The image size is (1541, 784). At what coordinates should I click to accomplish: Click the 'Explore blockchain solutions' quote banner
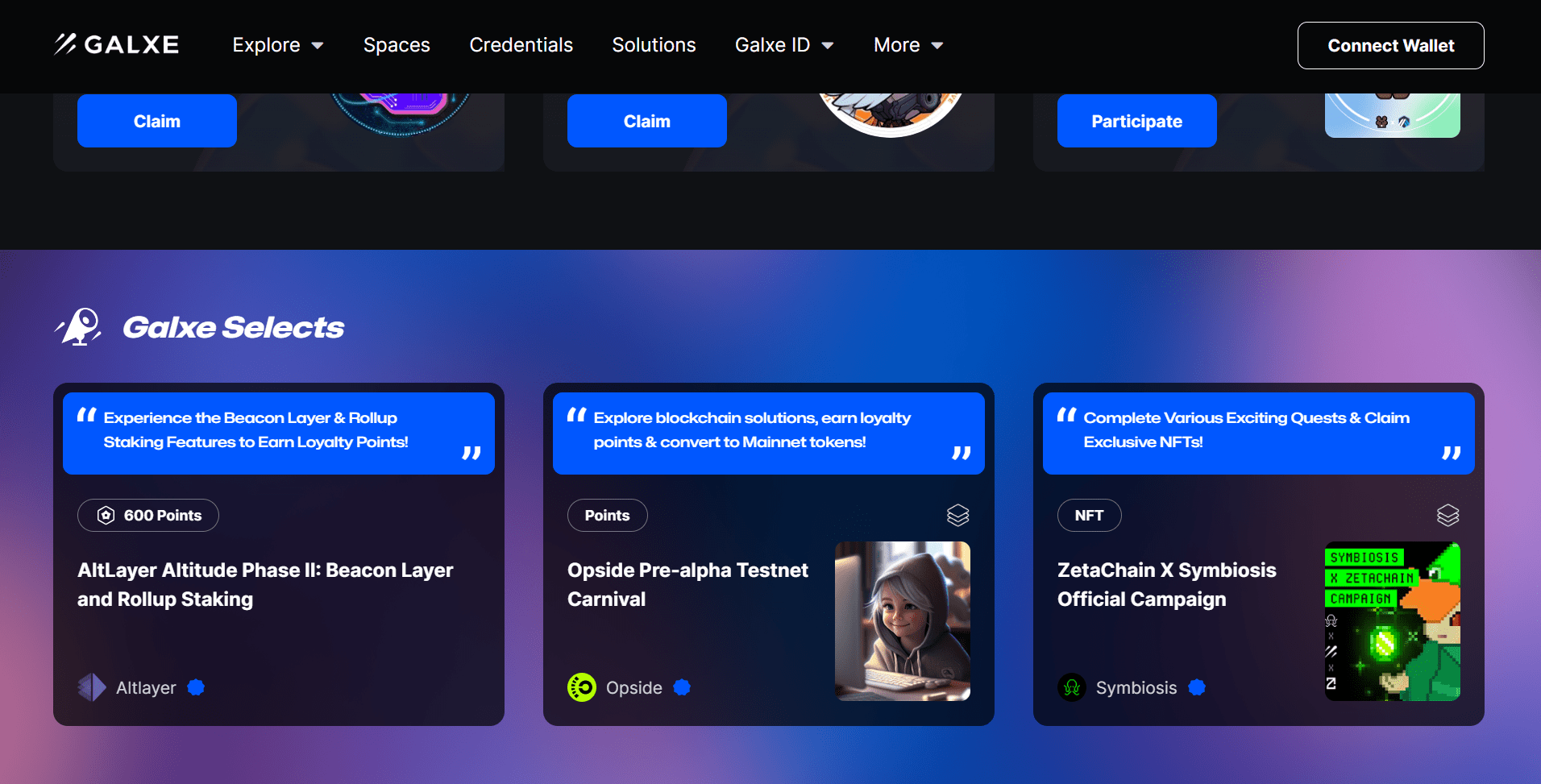769,433
